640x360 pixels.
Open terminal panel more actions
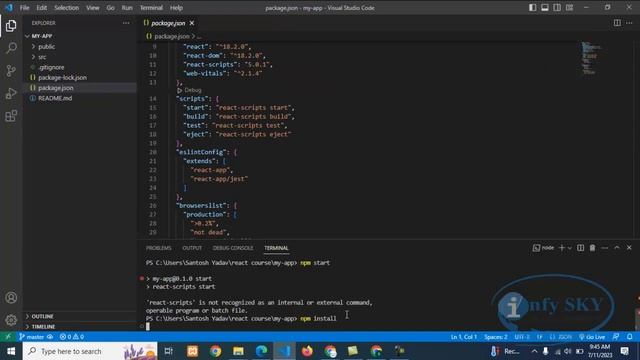(x=604, y=248)
